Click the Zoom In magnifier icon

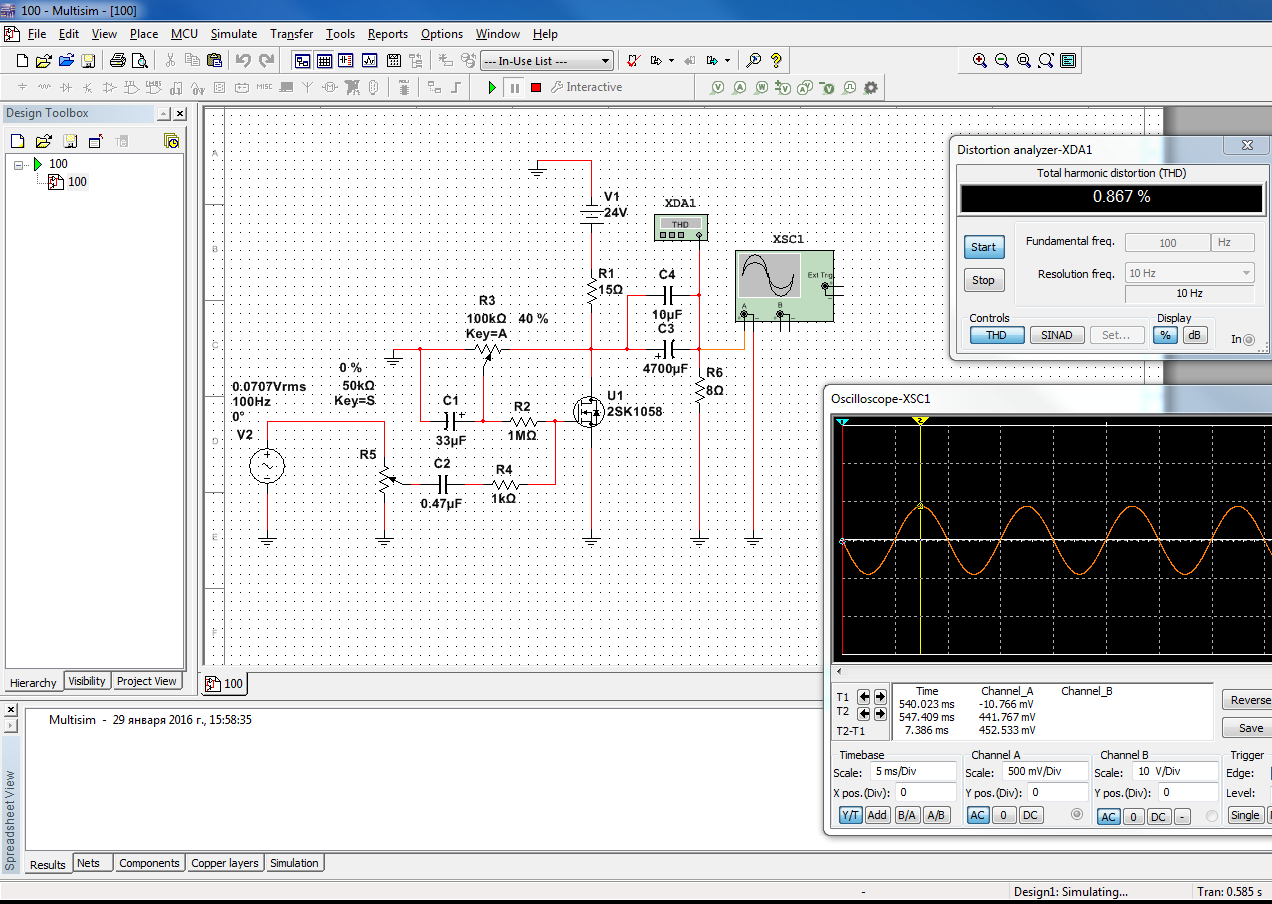pyautogui.click(x=980, y=61)
